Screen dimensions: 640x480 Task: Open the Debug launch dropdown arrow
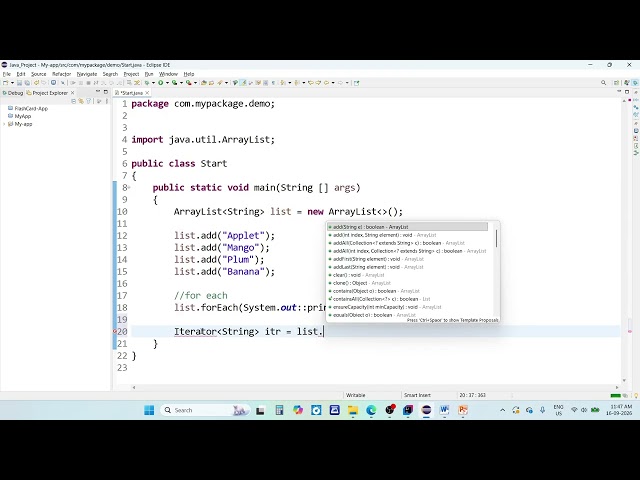153,83
